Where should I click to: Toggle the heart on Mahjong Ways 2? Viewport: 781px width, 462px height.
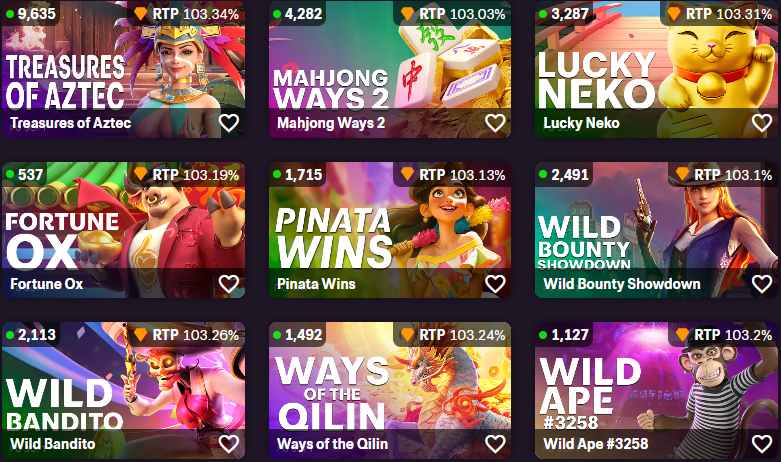click(x=495, y=123)
